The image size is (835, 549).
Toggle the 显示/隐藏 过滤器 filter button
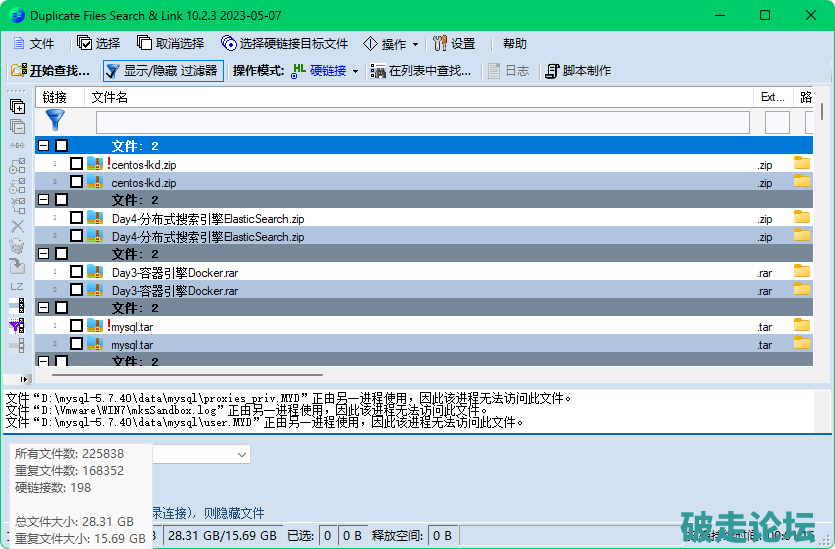(x=162, y=71)
